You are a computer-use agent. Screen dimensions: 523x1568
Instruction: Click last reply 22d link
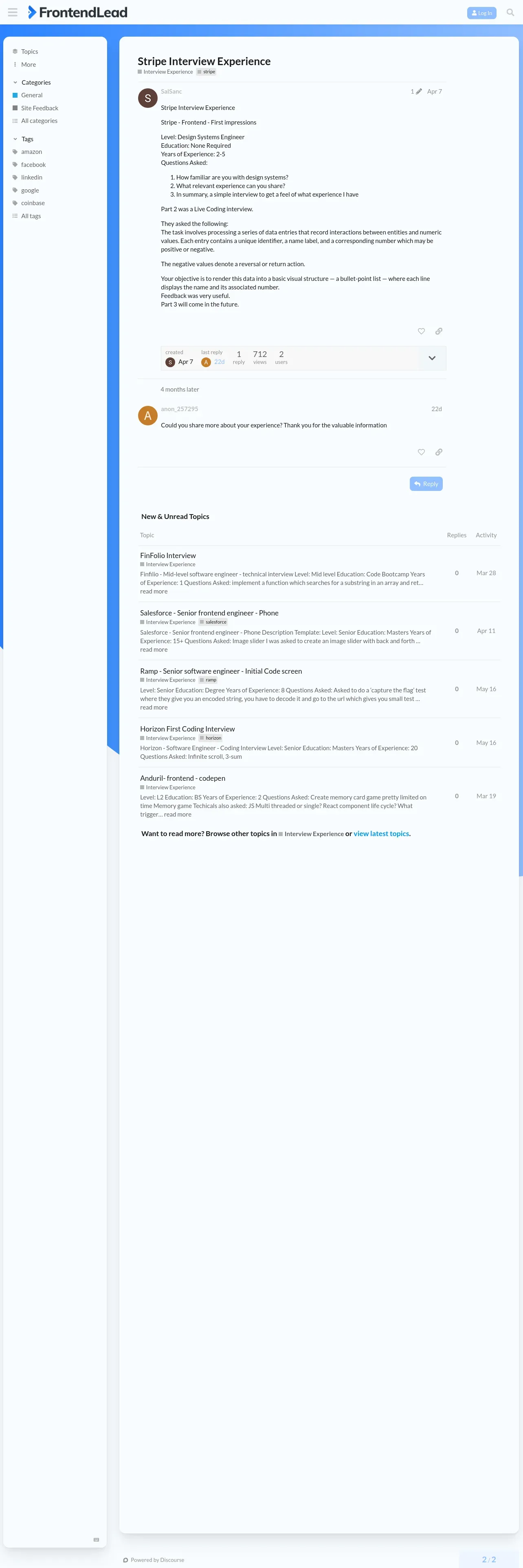pos(219,361)
